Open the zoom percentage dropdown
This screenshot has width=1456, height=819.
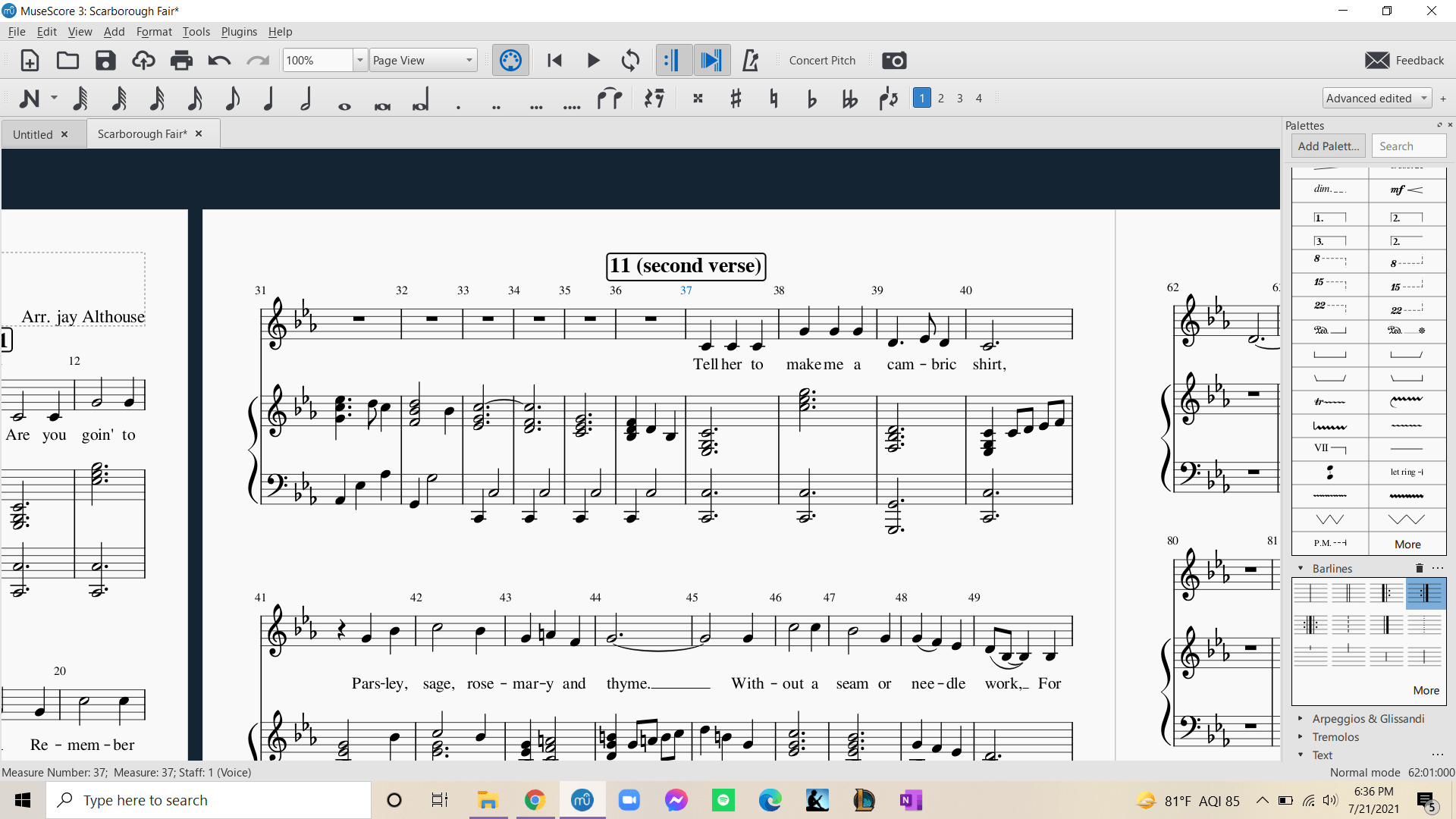[360, 61]
